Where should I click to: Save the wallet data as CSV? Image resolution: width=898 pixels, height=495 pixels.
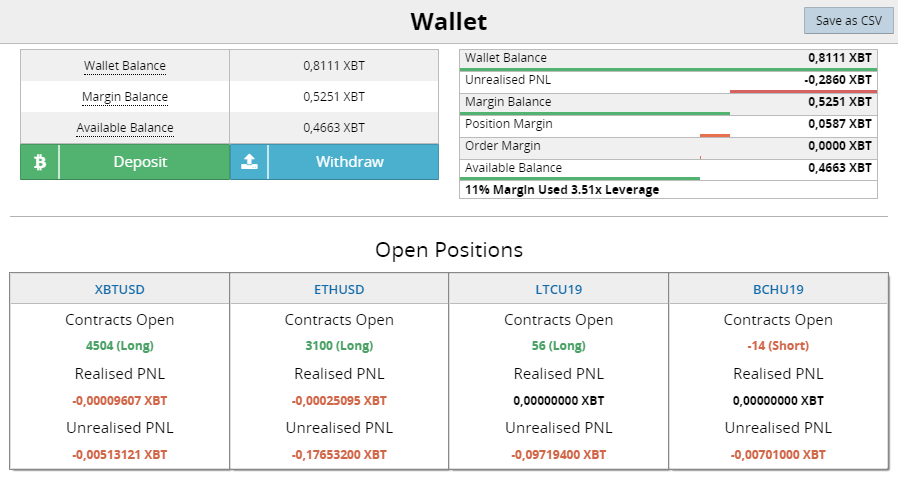849,21
